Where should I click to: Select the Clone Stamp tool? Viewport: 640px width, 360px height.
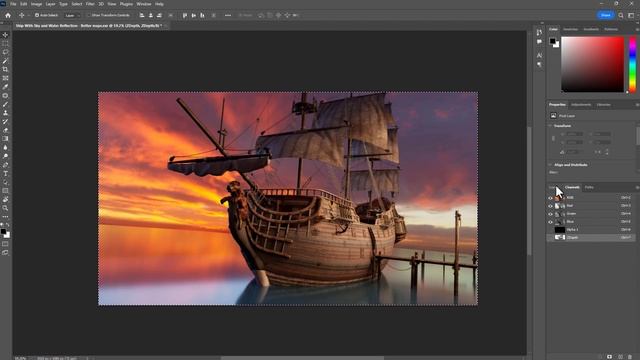click(5, 113)
